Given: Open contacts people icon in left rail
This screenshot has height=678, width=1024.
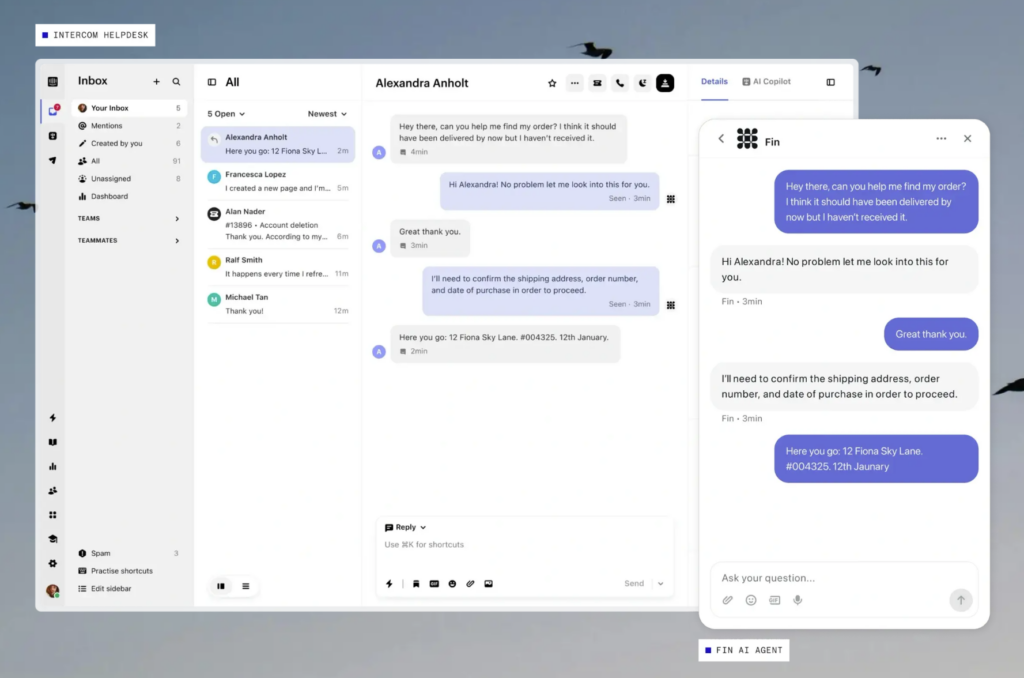Looking at the screenshot, I should click(x=53, y=491).
